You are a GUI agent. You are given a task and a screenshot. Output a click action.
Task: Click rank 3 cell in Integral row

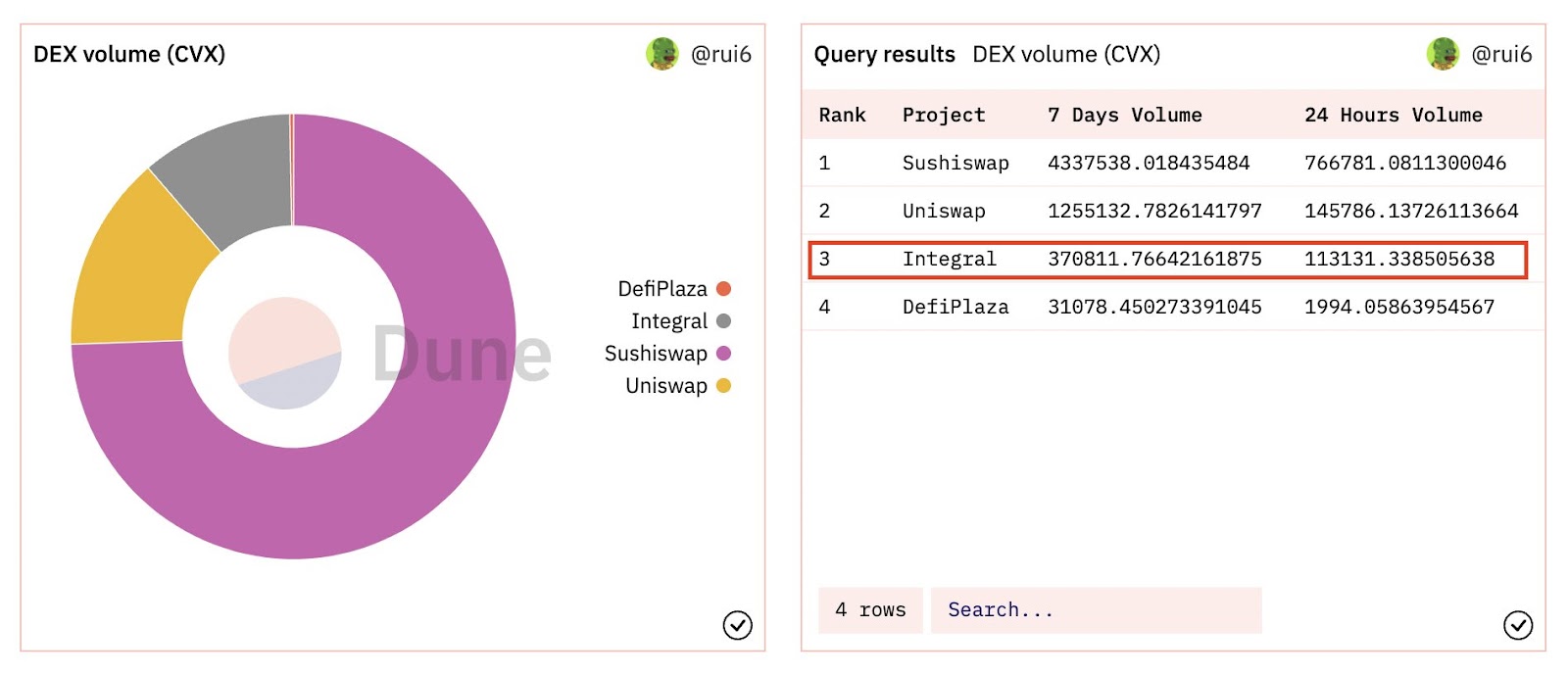click(824, 259)
